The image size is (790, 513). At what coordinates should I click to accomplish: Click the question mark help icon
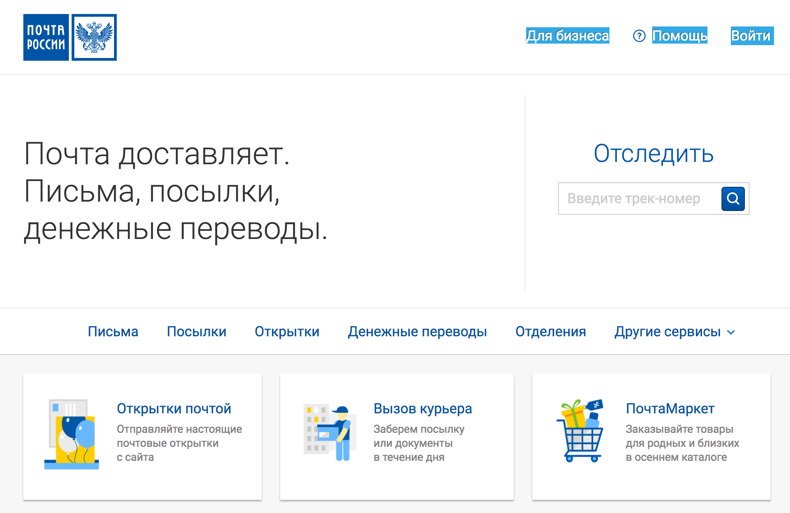[639, 36]
